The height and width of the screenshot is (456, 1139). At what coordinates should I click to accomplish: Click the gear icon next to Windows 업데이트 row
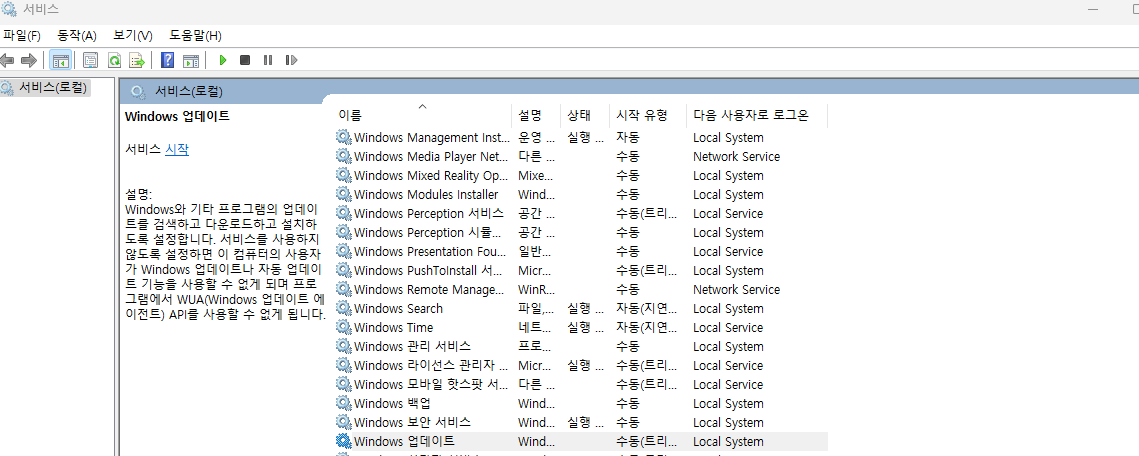pos(344,441)
